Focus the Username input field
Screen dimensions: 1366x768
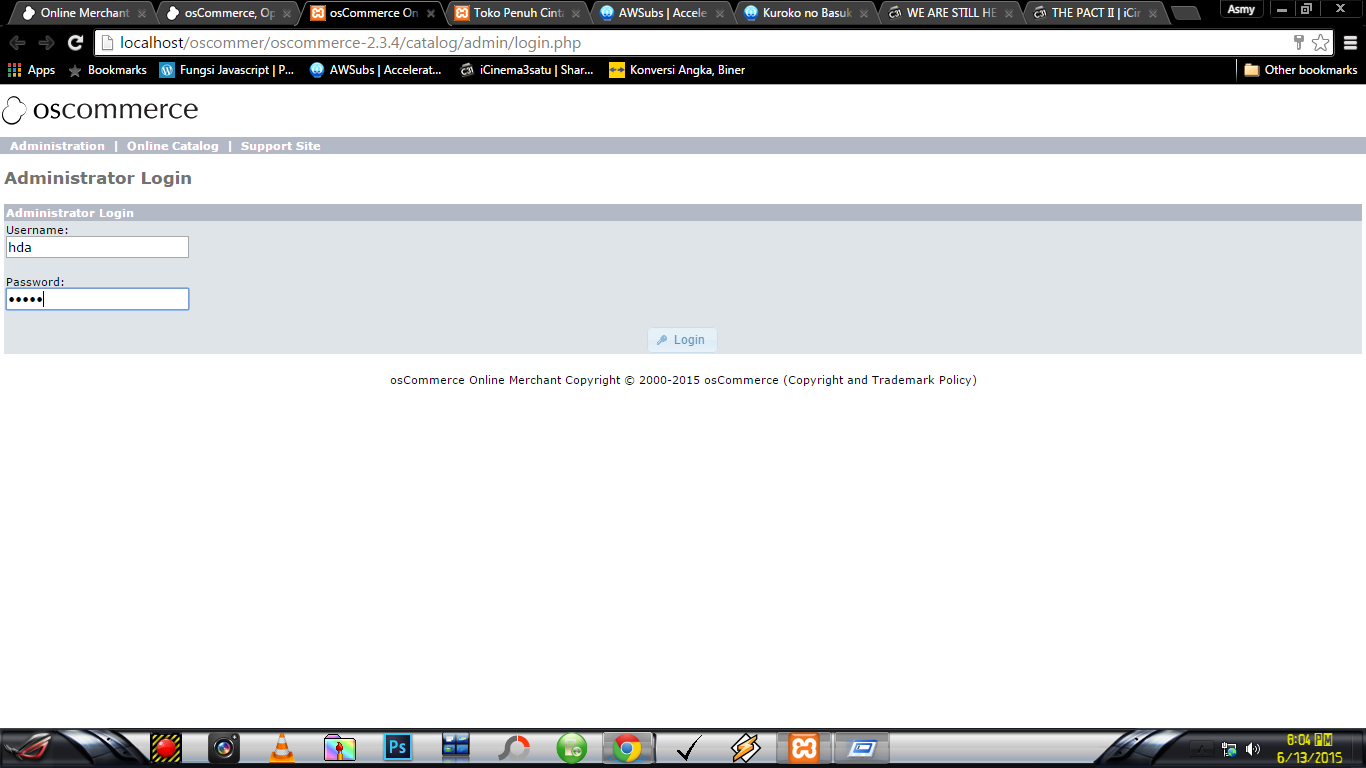point(97,247)
